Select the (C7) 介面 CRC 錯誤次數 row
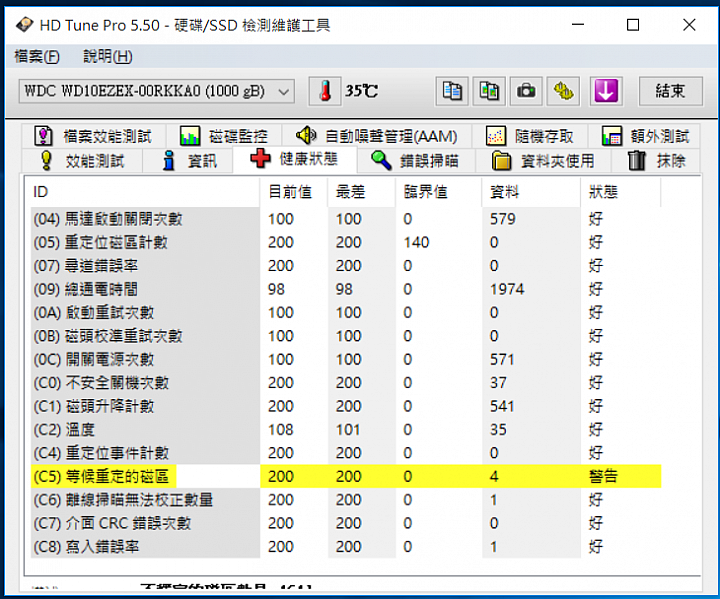Screen dimensions: 720x599 [346, 523]
